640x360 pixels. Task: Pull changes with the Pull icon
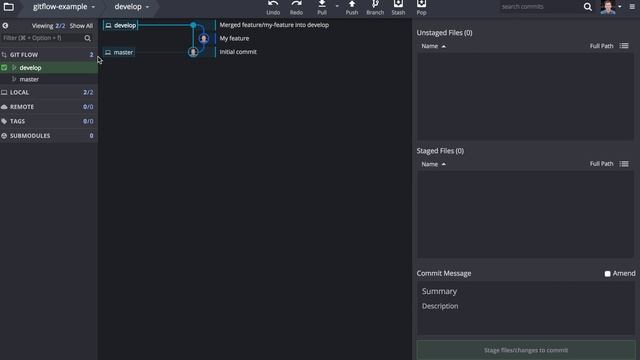point(322,4)
